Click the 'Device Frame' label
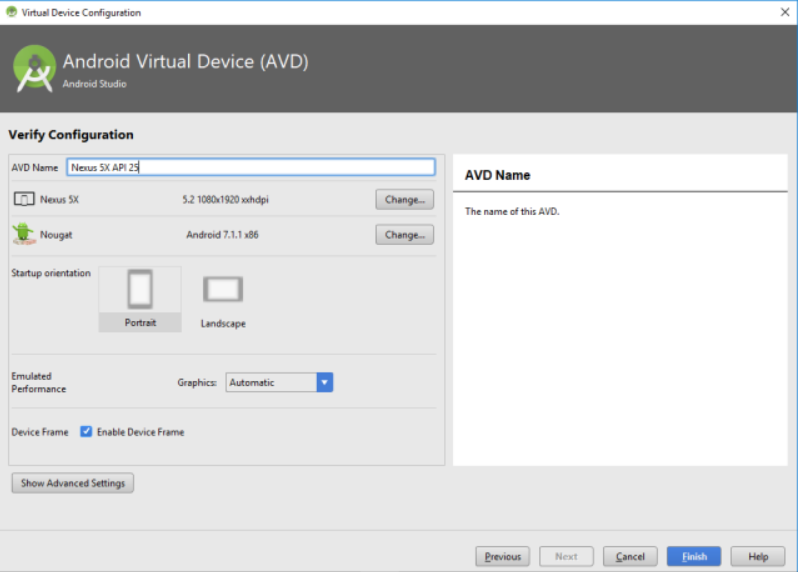This screenshot has width=799, height=572. 40,432
